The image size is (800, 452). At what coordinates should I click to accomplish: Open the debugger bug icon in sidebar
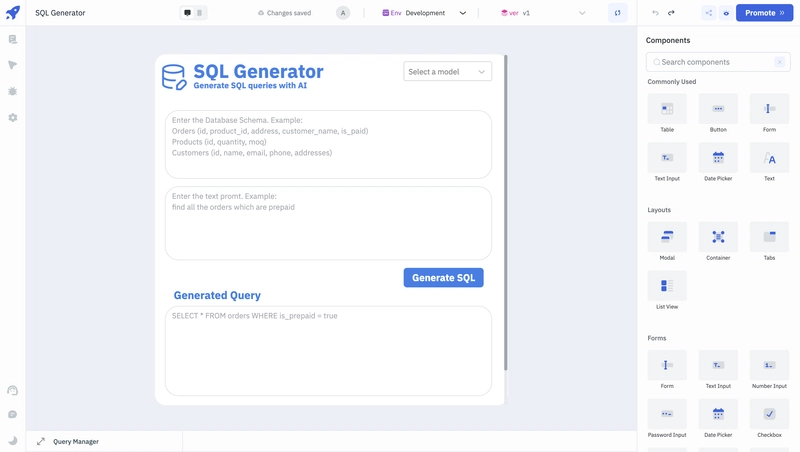(13, 91)
